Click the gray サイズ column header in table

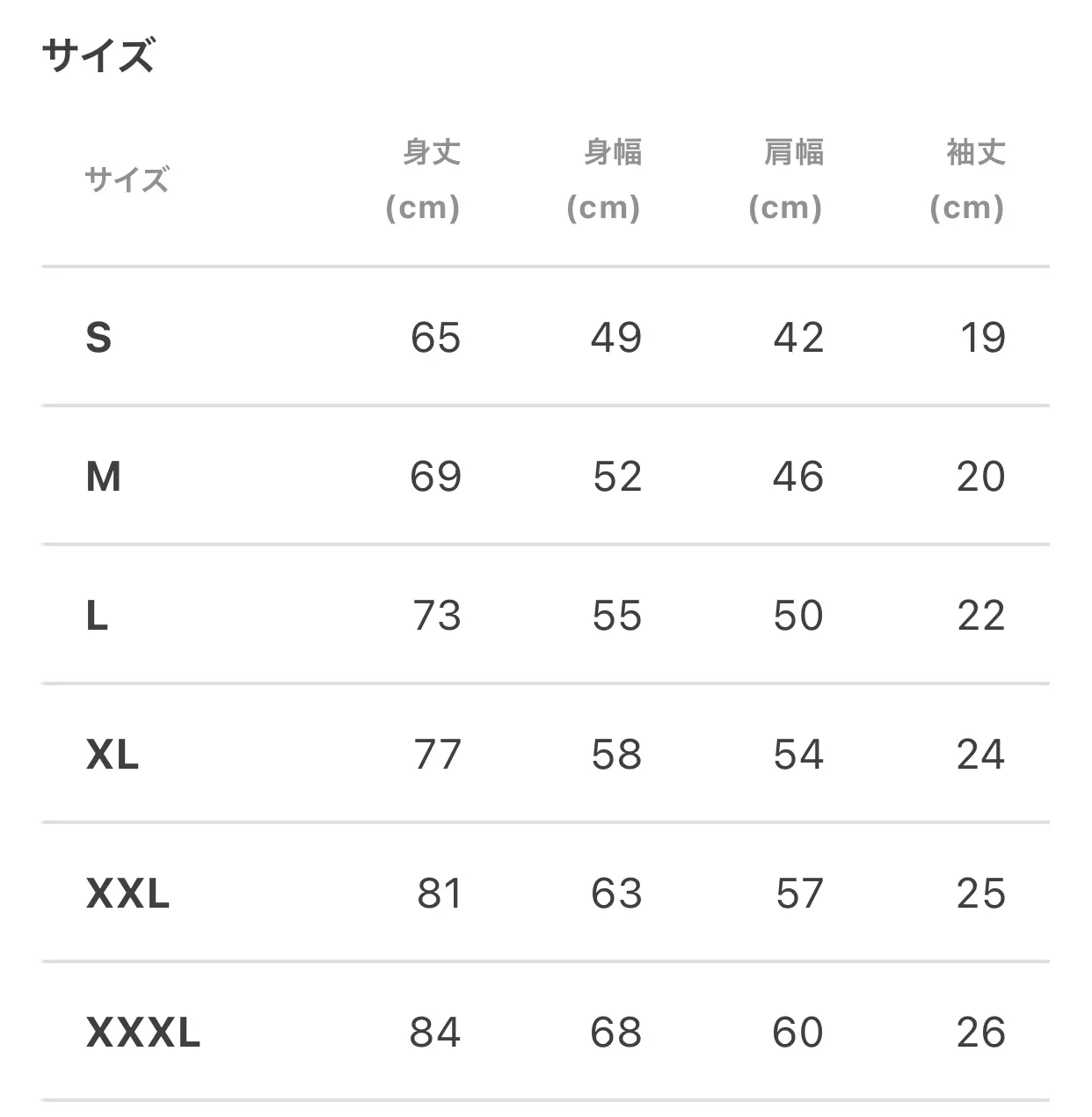127,180
